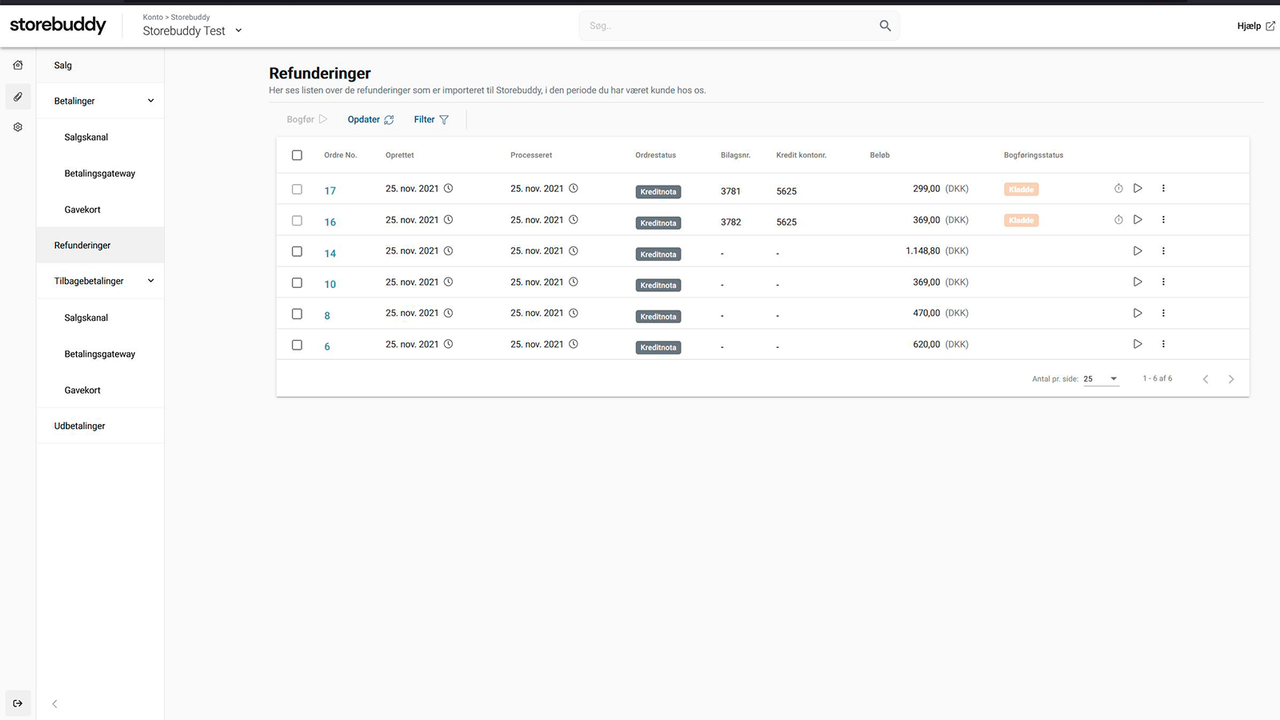This screenshot has width=1280, height=720.
Task: Select Udbetalinger in the sidebar
Action: point(79,425)
